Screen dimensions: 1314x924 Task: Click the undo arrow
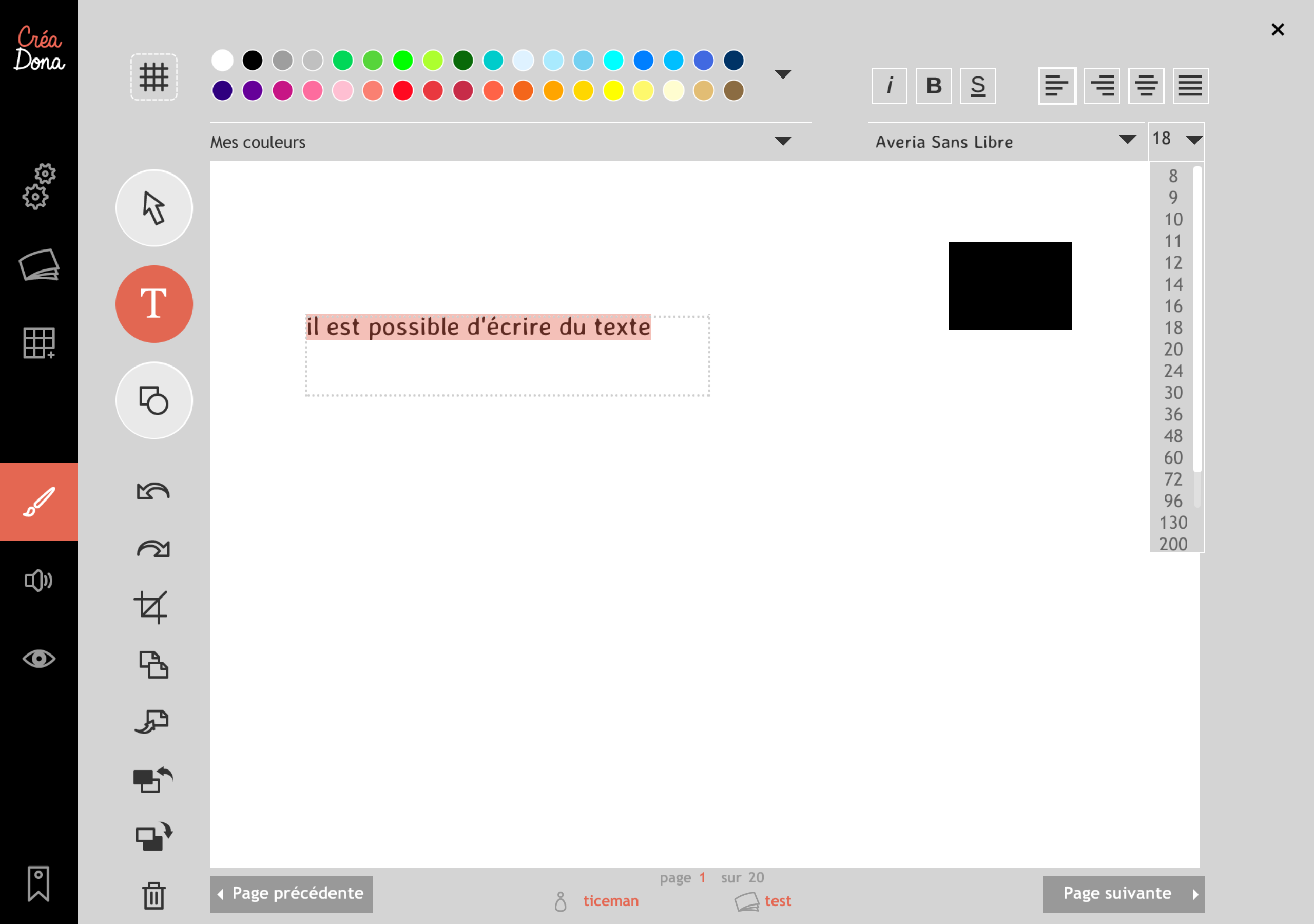pos(153,491)
